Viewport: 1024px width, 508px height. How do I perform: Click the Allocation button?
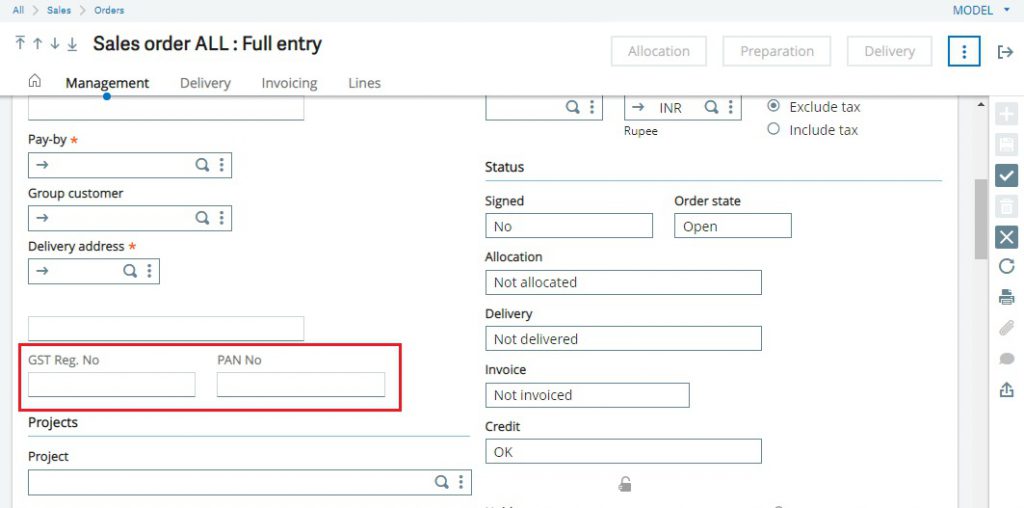658,52
